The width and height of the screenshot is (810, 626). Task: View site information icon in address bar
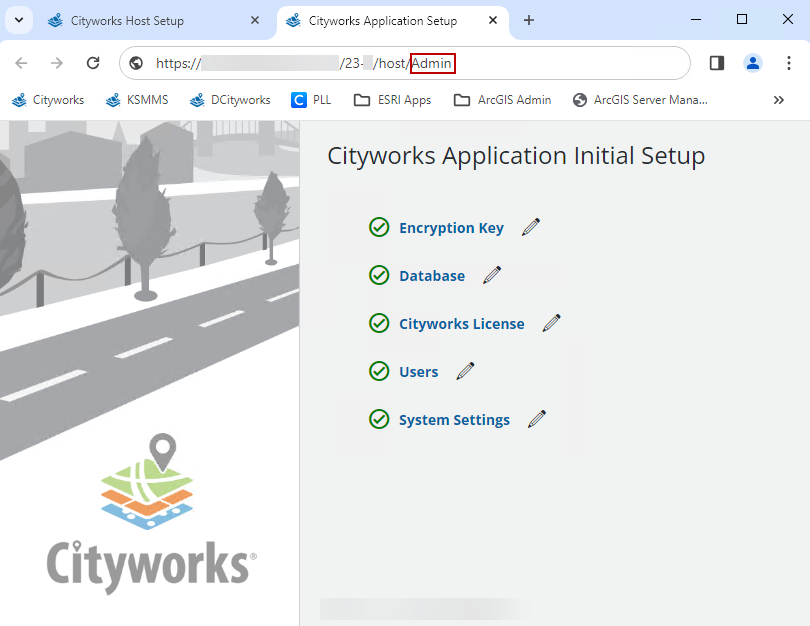point(136,63)
